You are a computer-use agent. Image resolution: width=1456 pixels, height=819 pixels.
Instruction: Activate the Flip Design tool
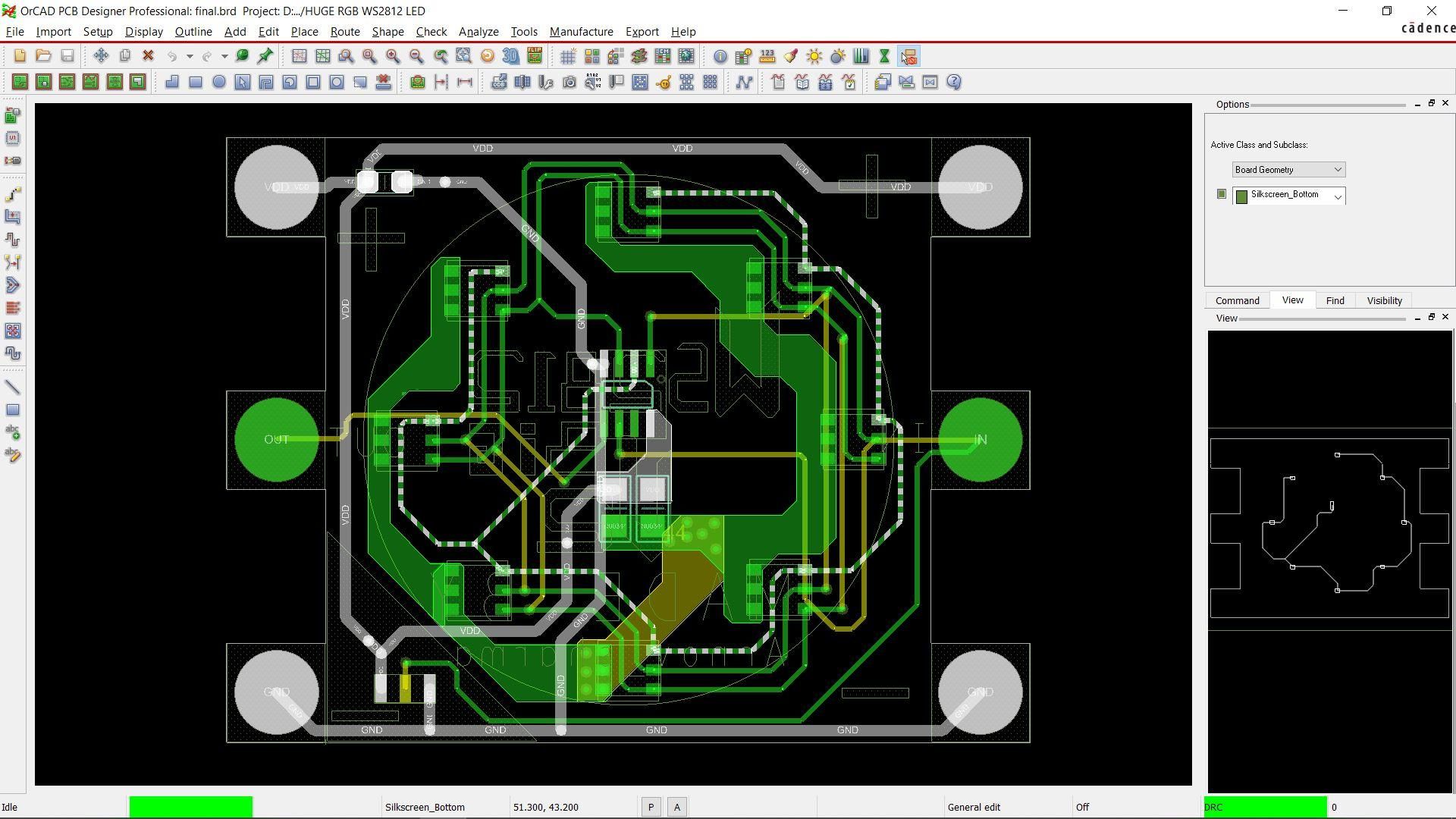532,56
